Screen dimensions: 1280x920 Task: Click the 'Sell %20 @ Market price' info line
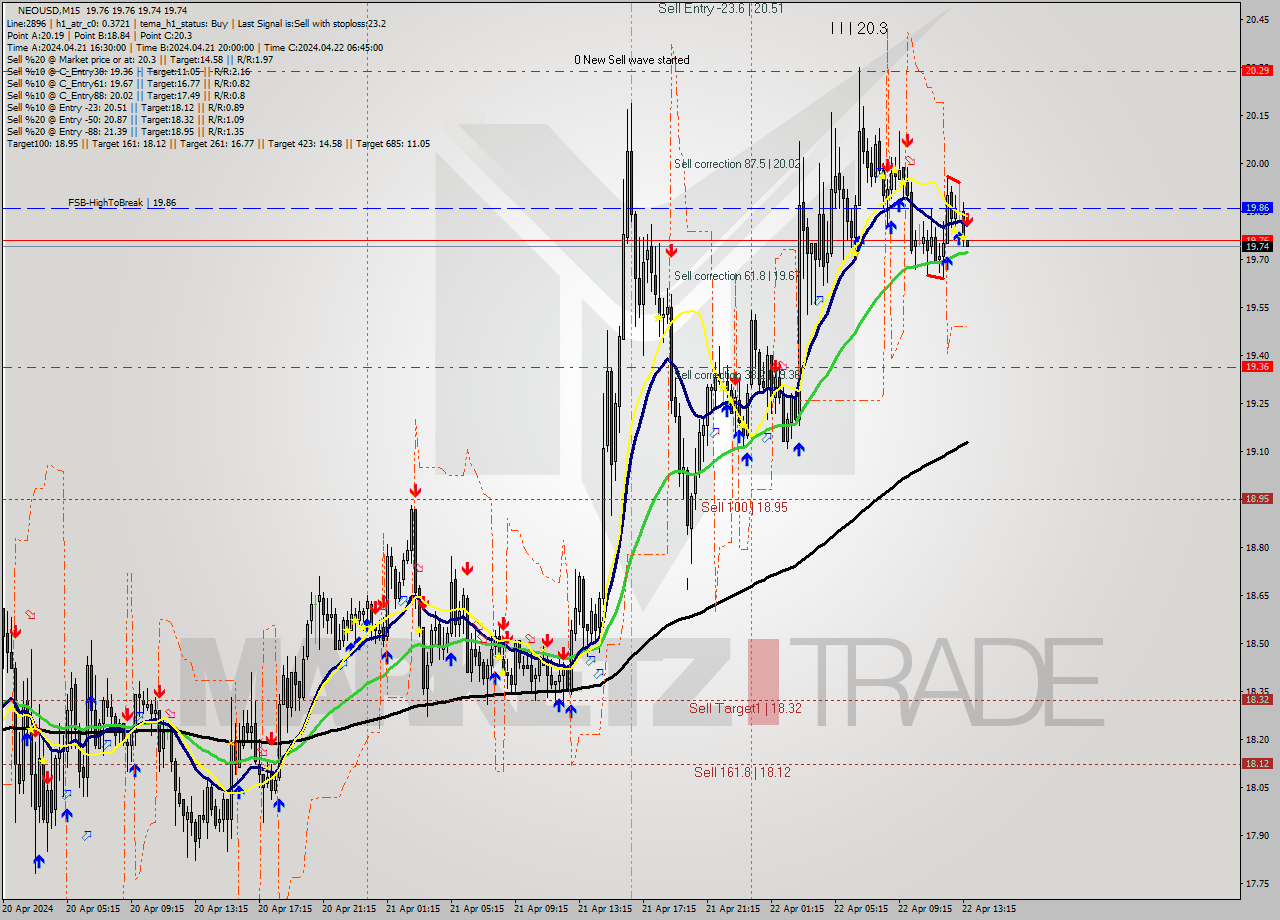pos(140,59)
